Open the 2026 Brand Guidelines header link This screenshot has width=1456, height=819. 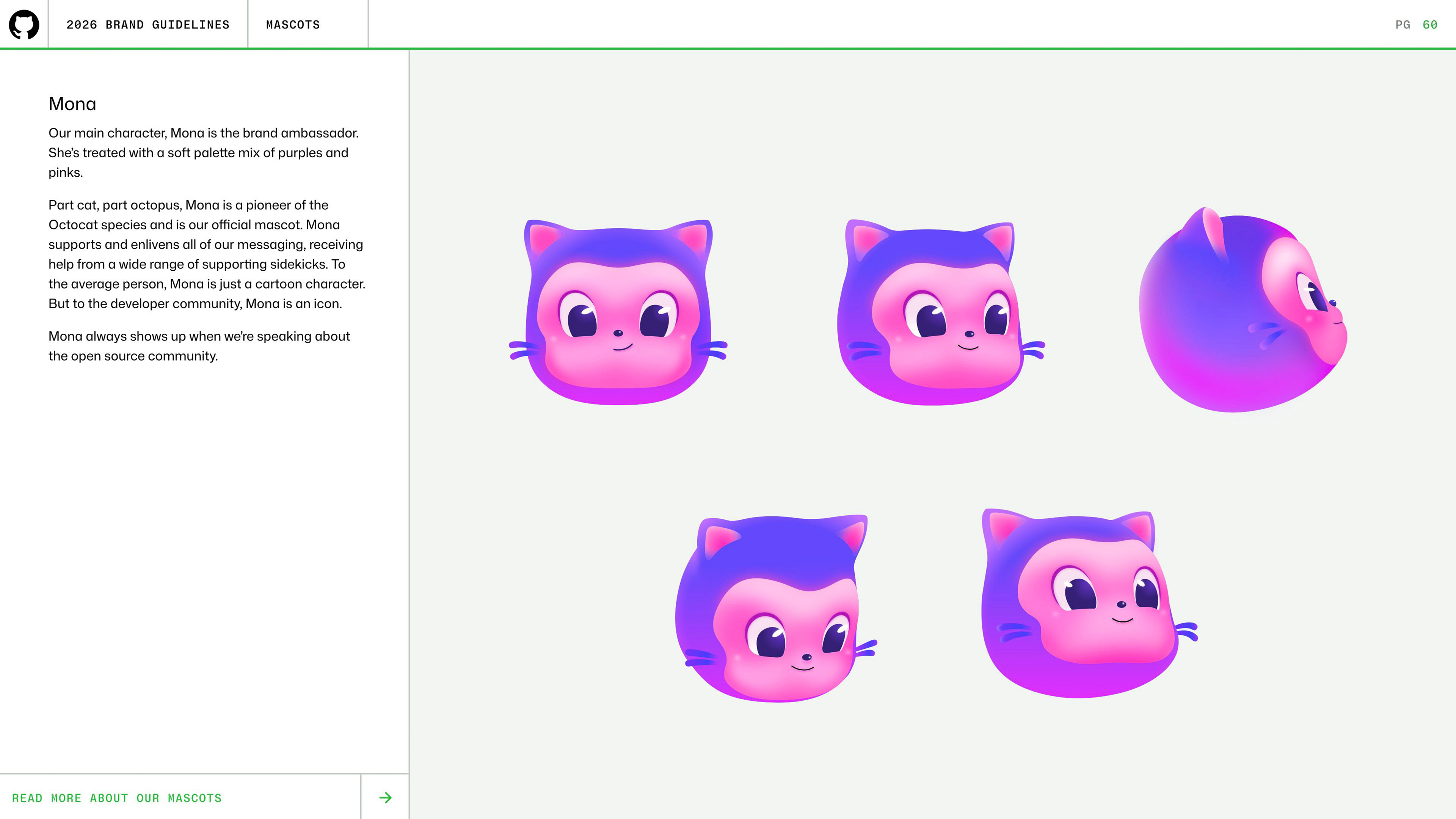[x=148, y=24]
